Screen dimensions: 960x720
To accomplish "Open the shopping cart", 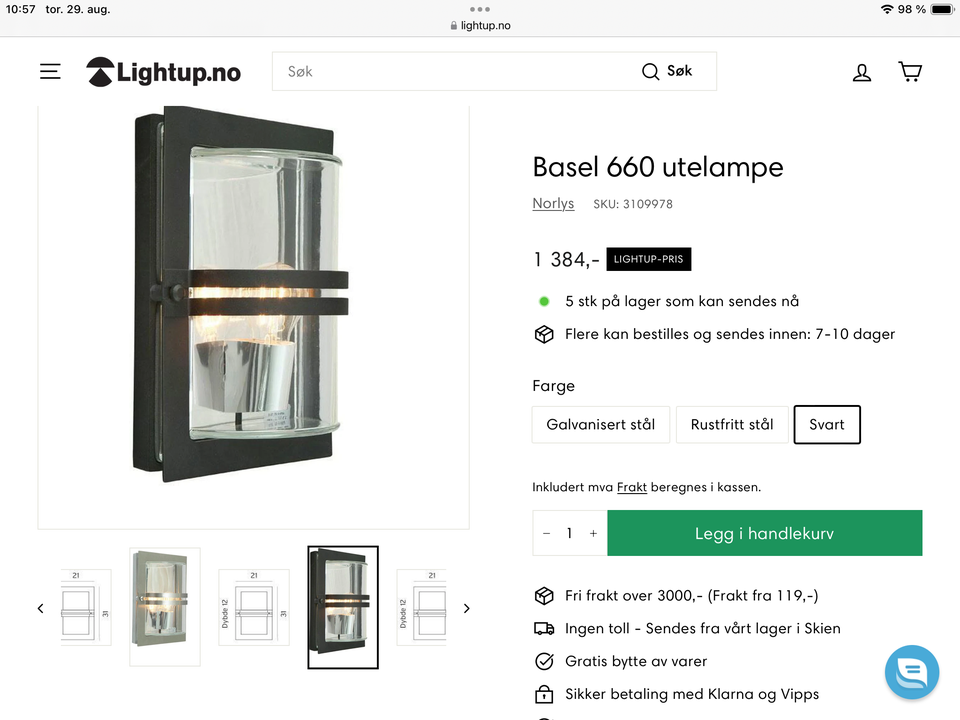I will click(910, 72).
